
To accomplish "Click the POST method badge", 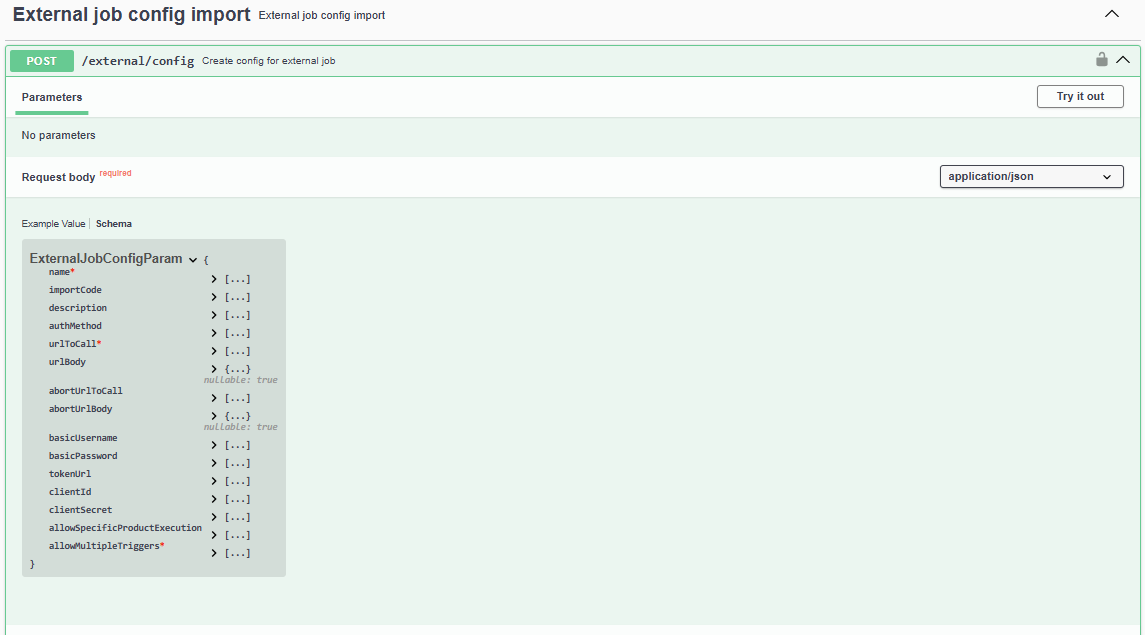I will pyautogui.click(x=42, y=61).
